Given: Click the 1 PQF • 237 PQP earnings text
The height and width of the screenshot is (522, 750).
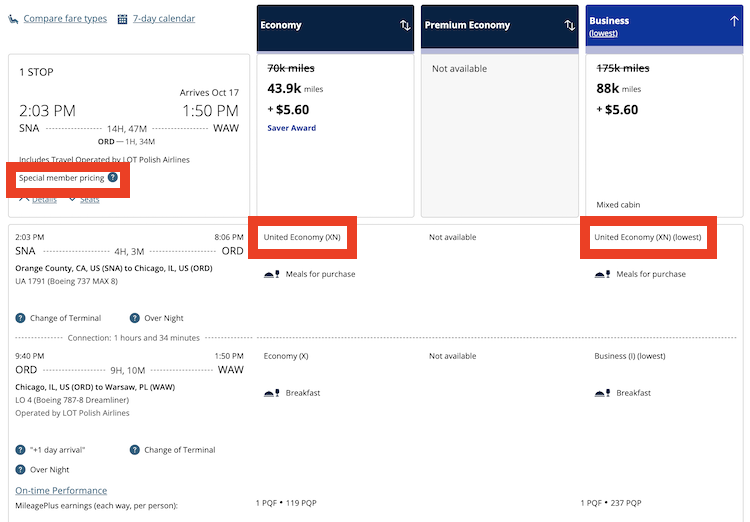Looking at the screenshot, I should point(611,503).
